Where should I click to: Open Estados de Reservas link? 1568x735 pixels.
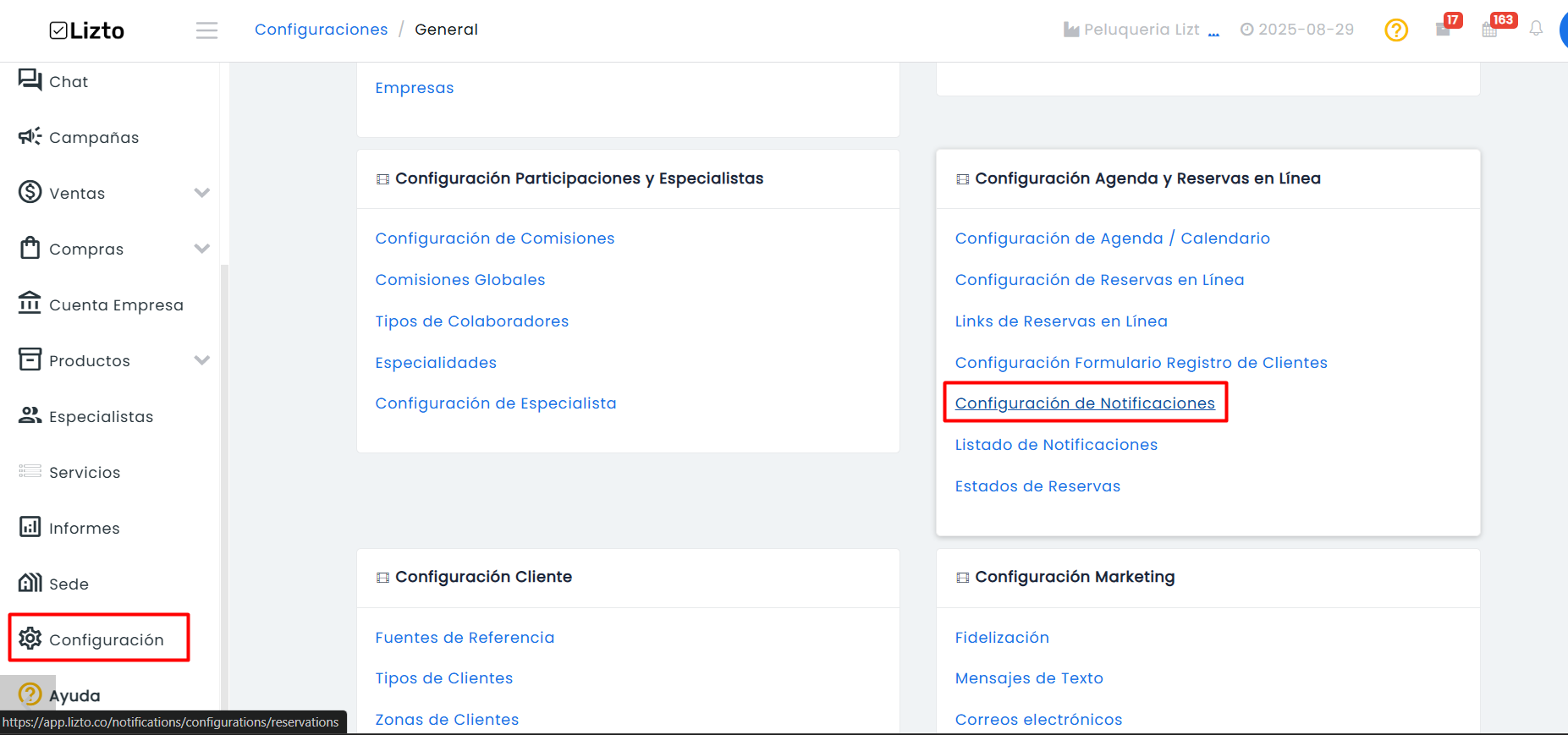(x=1037, y=486)
